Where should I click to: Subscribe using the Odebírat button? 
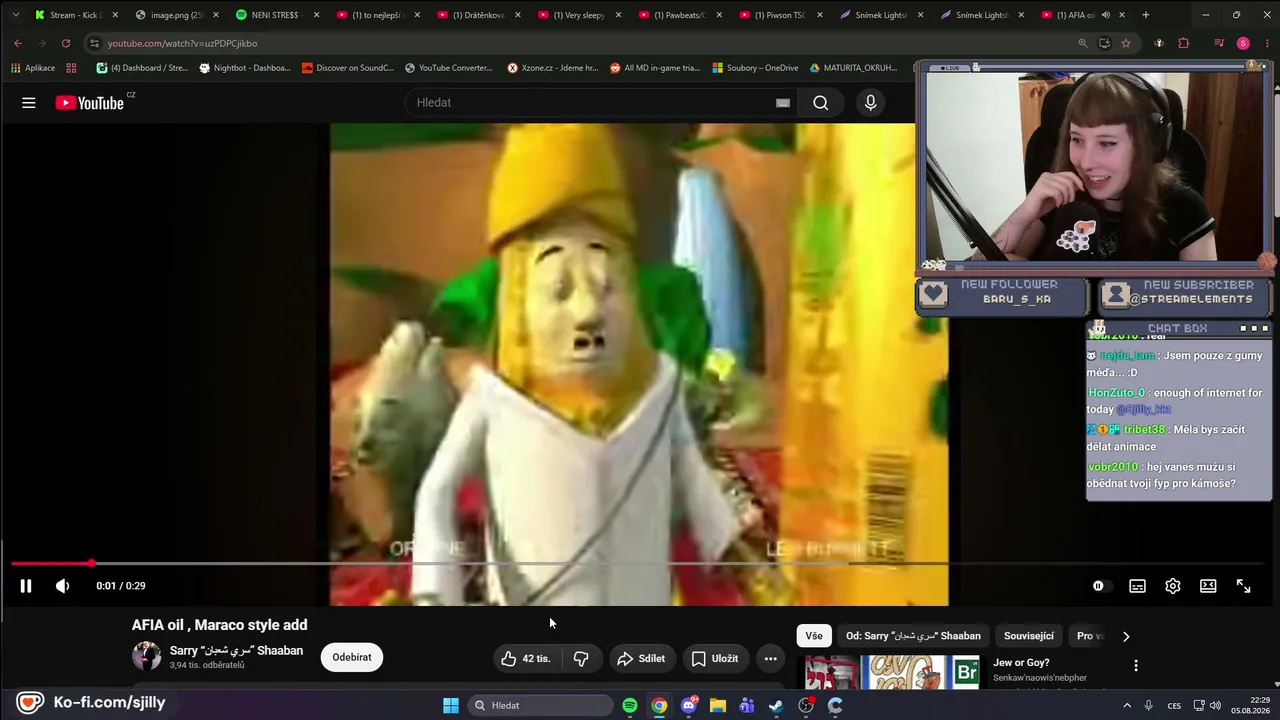tap(352, 657)
